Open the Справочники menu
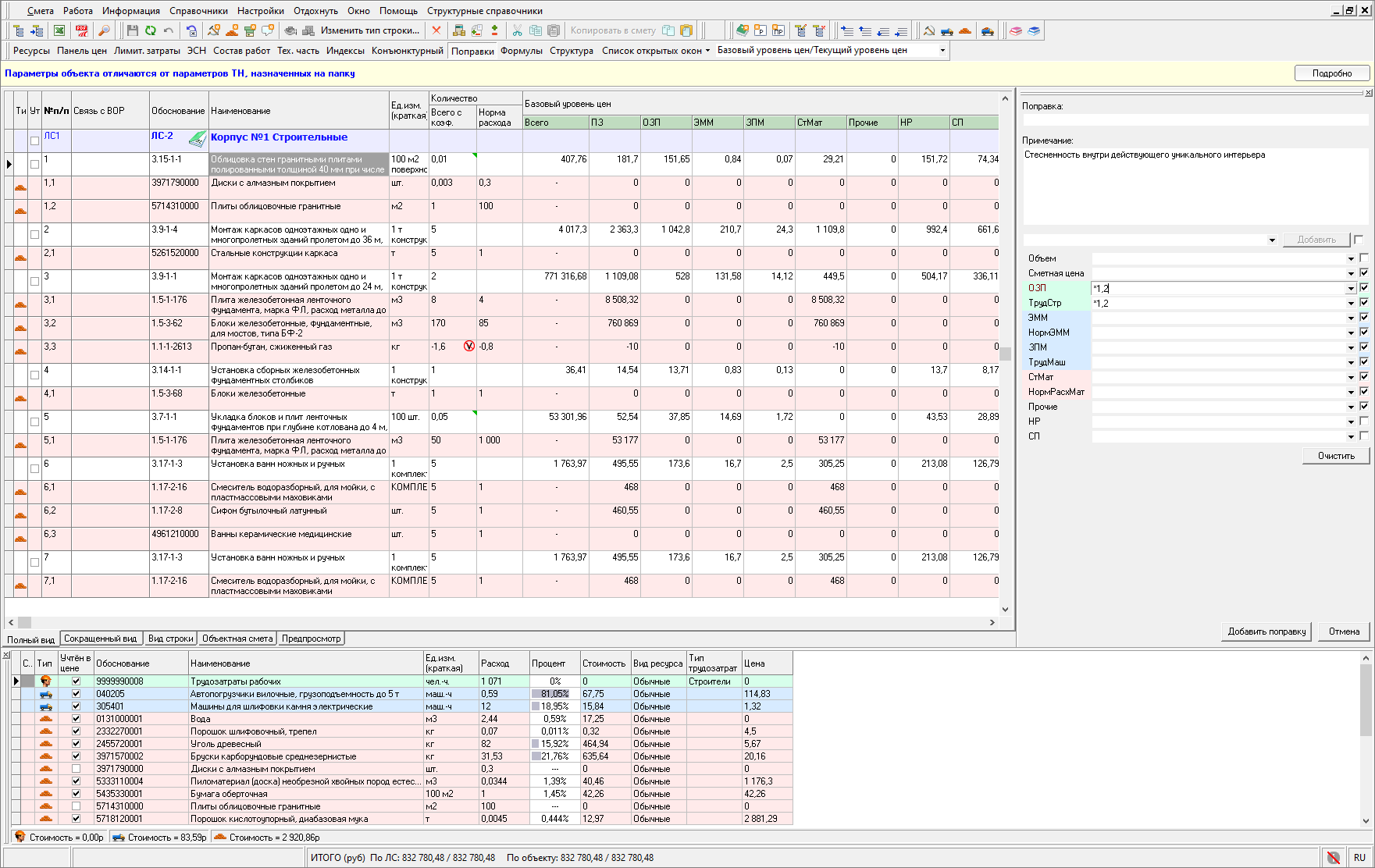Viewport: 1375px width, 868px height. click(x=198, y=11)
